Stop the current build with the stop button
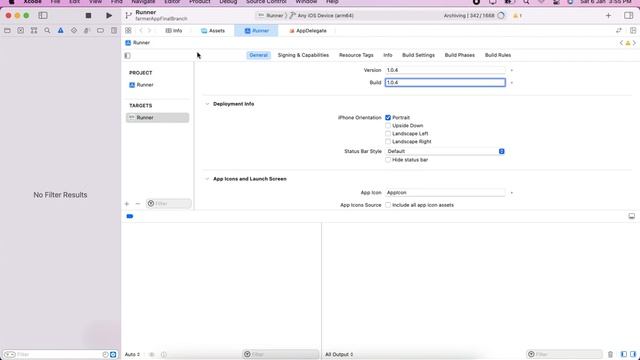The image size is (640, 360). 88,16
